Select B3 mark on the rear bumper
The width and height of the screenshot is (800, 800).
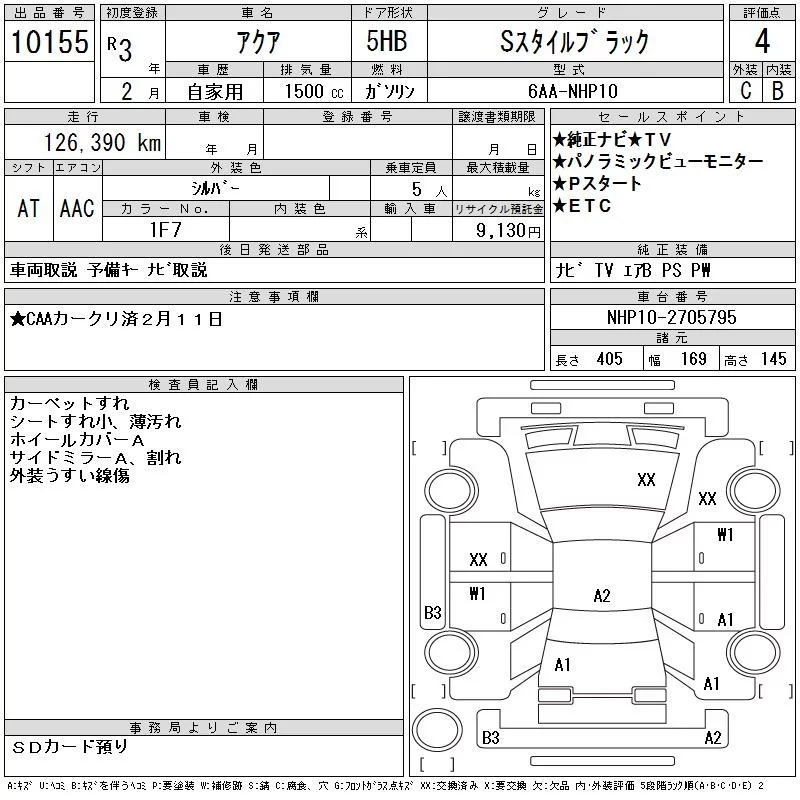tap(490, 737)
